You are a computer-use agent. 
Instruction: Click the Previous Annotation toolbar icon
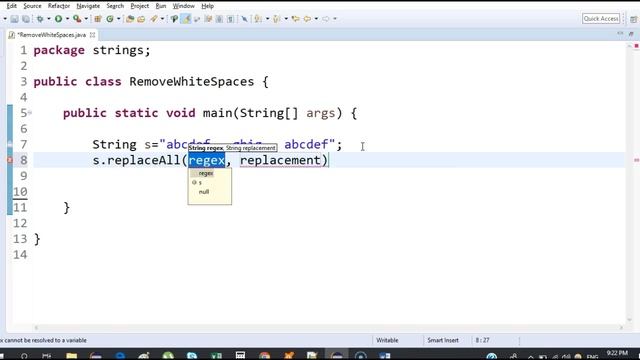tap(277, 19)
